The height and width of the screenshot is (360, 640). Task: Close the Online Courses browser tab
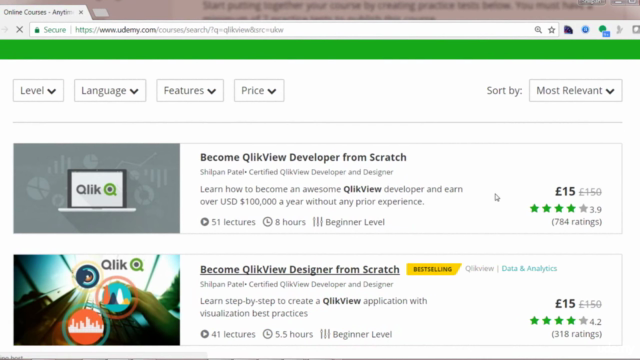coord(81,12)
